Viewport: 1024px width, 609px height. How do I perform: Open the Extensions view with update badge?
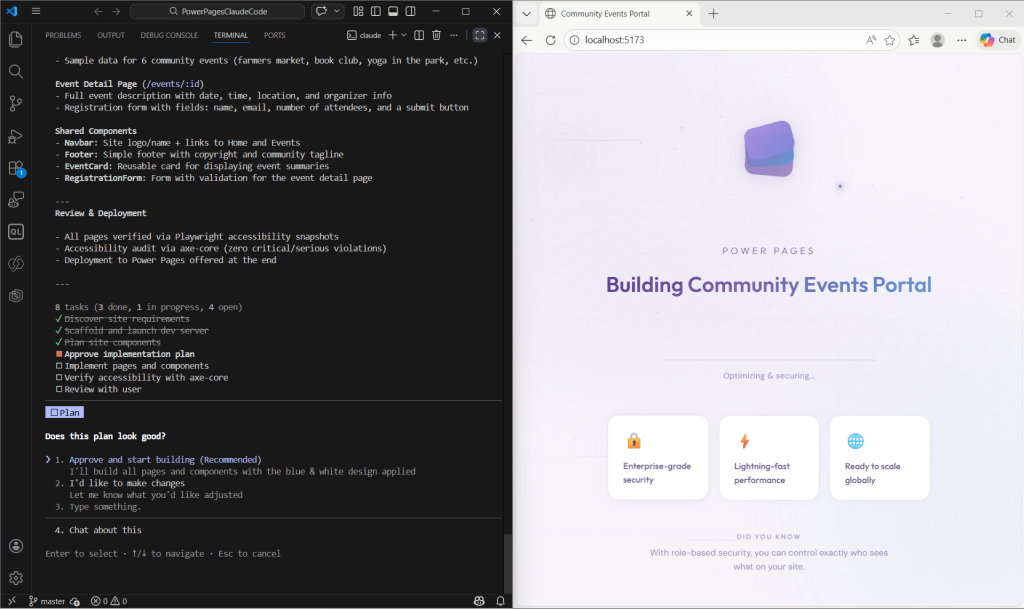pyautogui.click(x=15, y=169)
